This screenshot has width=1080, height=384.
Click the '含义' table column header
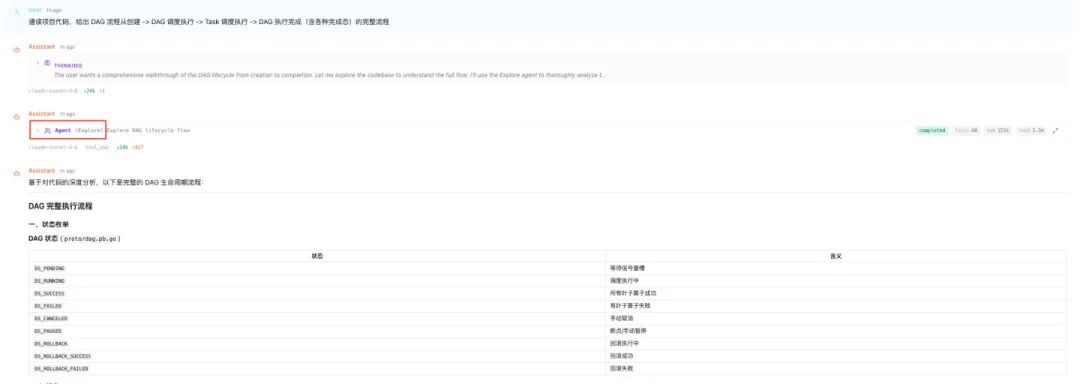835,256
